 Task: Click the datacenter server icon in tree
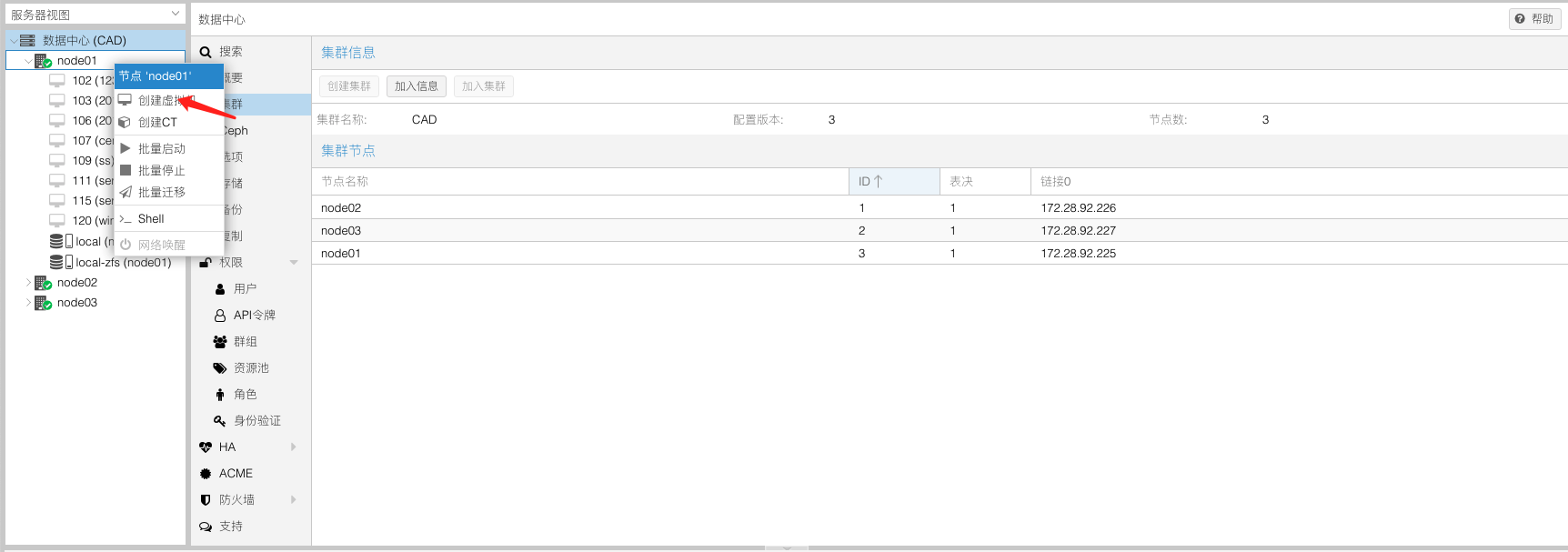(27, 40)
